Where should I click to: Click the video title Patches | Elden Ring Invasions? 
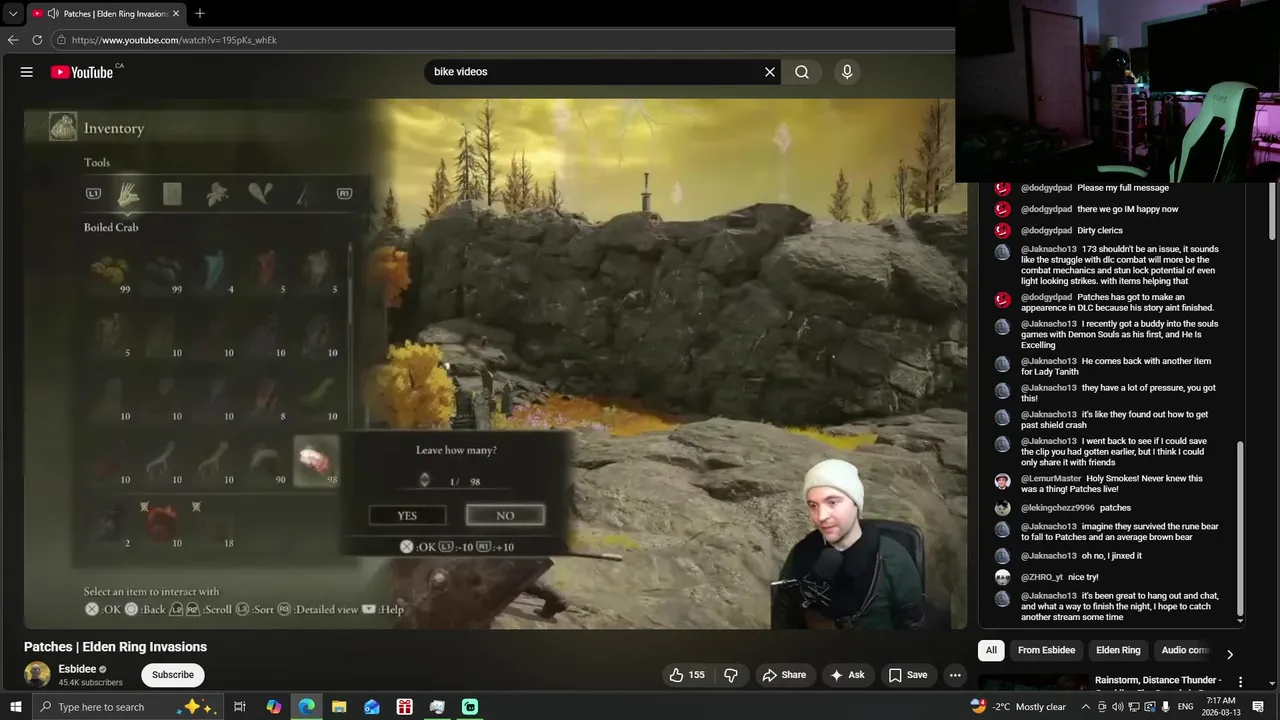[115, 647]
